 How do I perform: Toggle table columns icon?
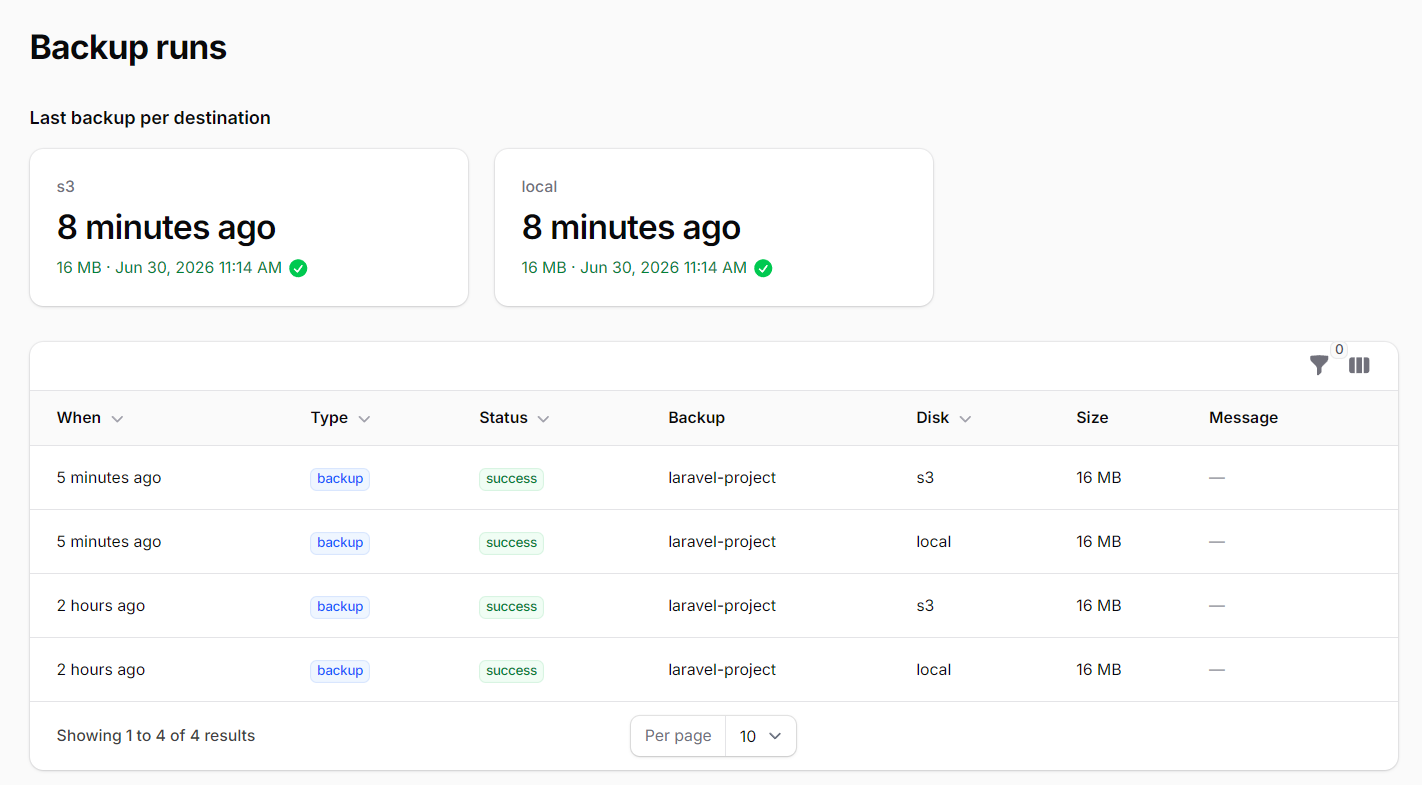click(x=1359, y=366)
